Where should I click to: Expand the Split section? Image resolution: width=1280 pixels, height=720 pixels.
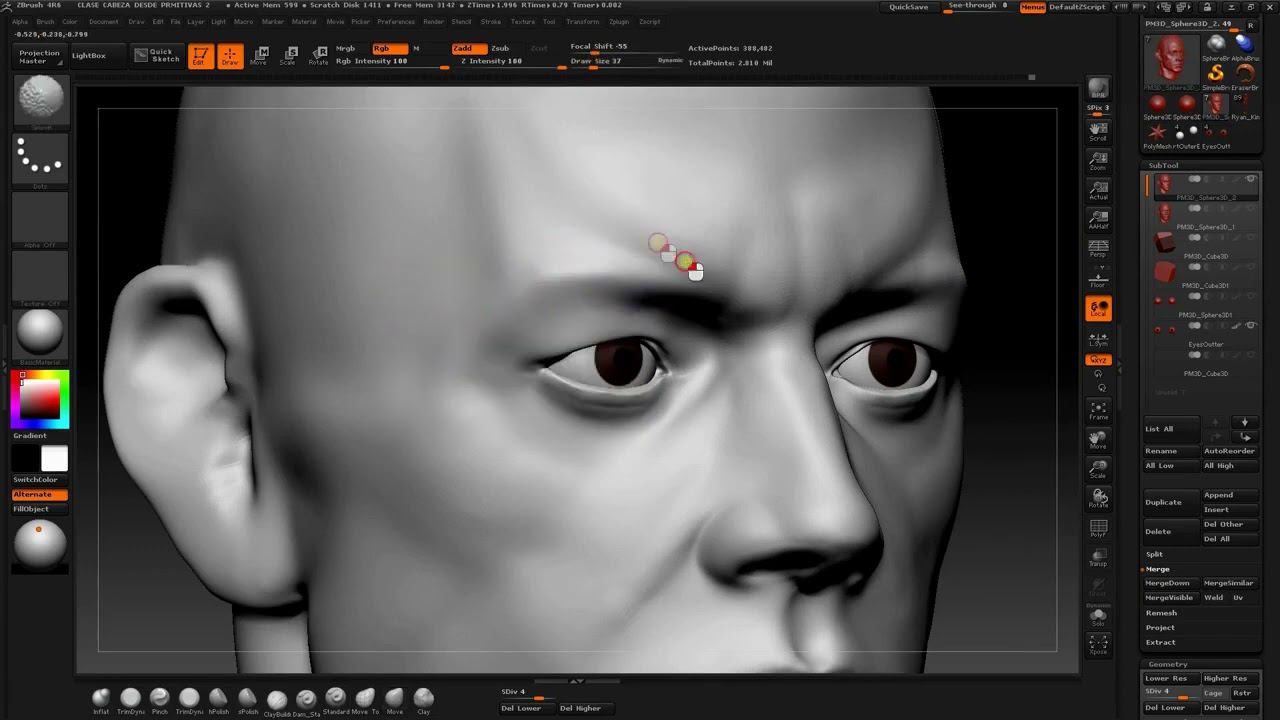pyautogui.click(x=1155, y=554)
